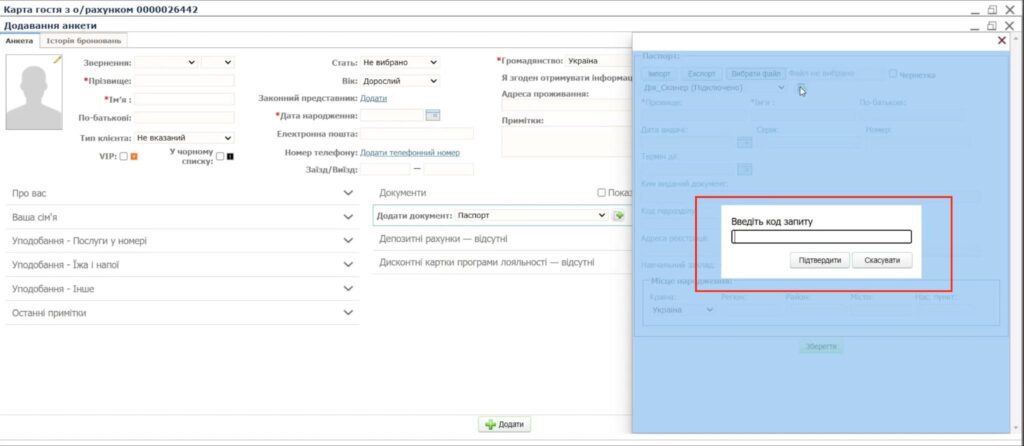Click Додати link for Законний представник

[374, 99]
